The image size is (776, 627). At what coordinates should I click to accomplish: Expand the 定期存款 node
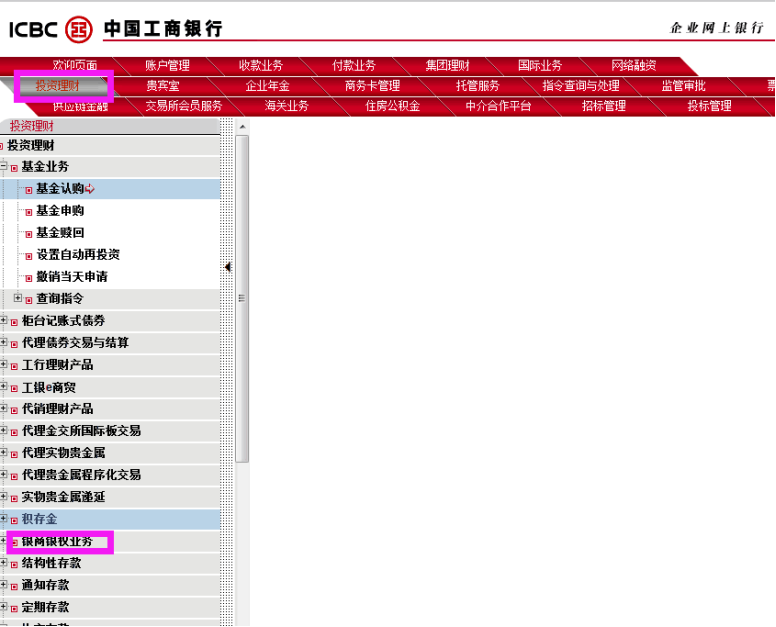[x=4, y=607]
